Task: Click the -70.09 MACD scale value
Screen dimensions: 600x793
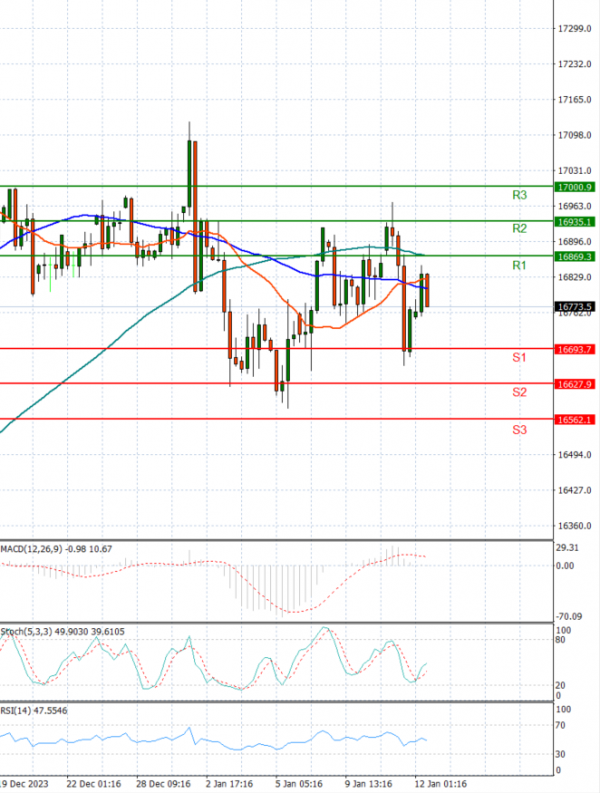Action: 569,616
